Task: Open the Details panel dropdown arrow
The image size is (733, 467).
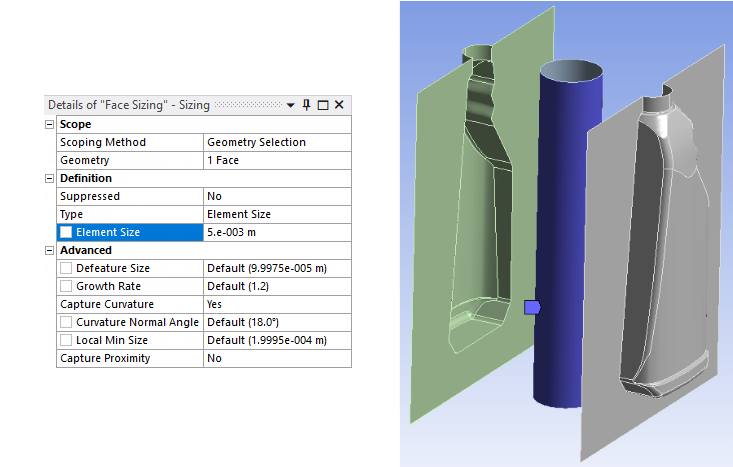Action: pyautogui.click(x=290, y=105)
